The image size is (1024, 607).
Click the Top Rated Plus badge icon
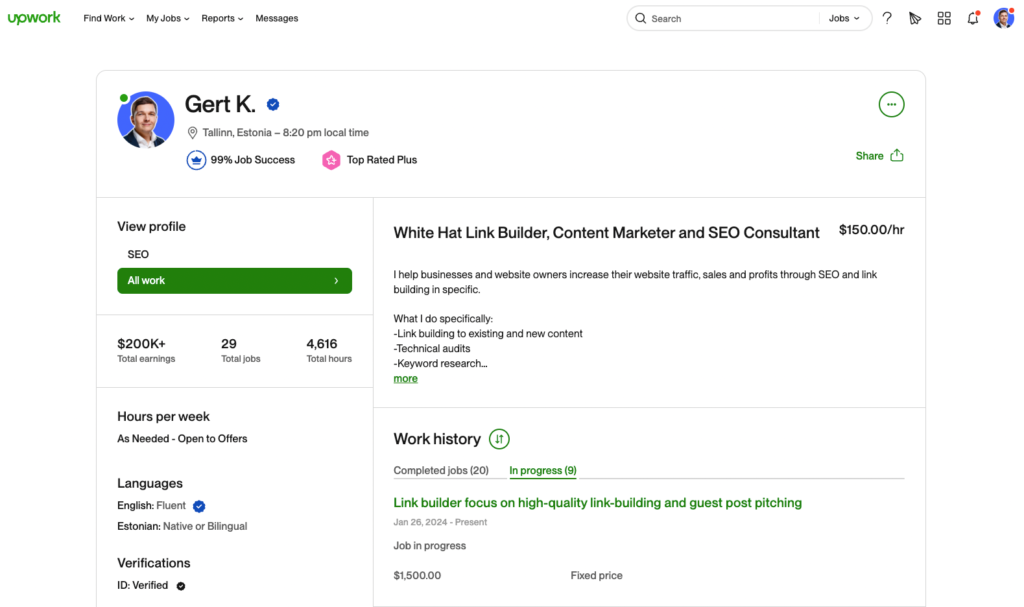331,160
